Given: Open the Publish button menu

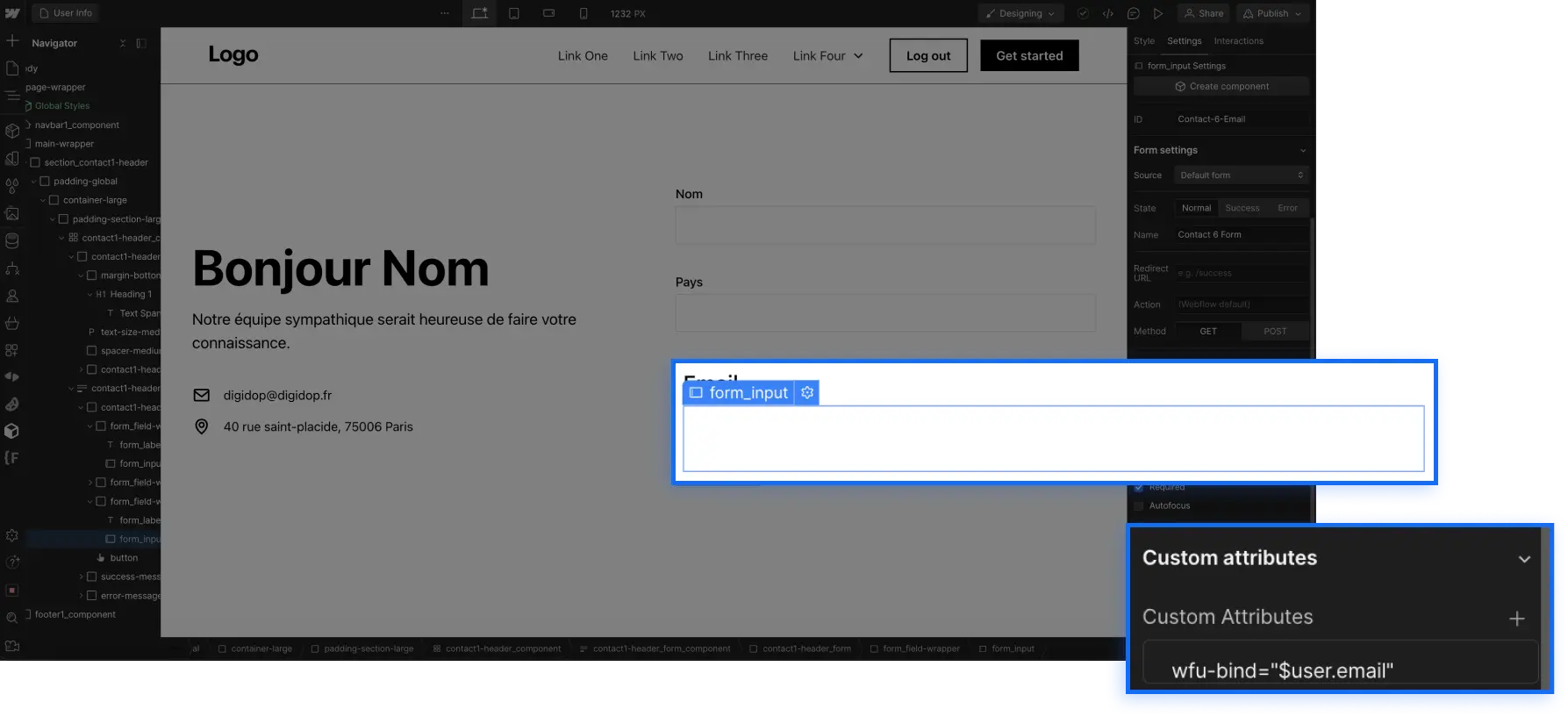Looking at the screenshot, I should 1273,13.
